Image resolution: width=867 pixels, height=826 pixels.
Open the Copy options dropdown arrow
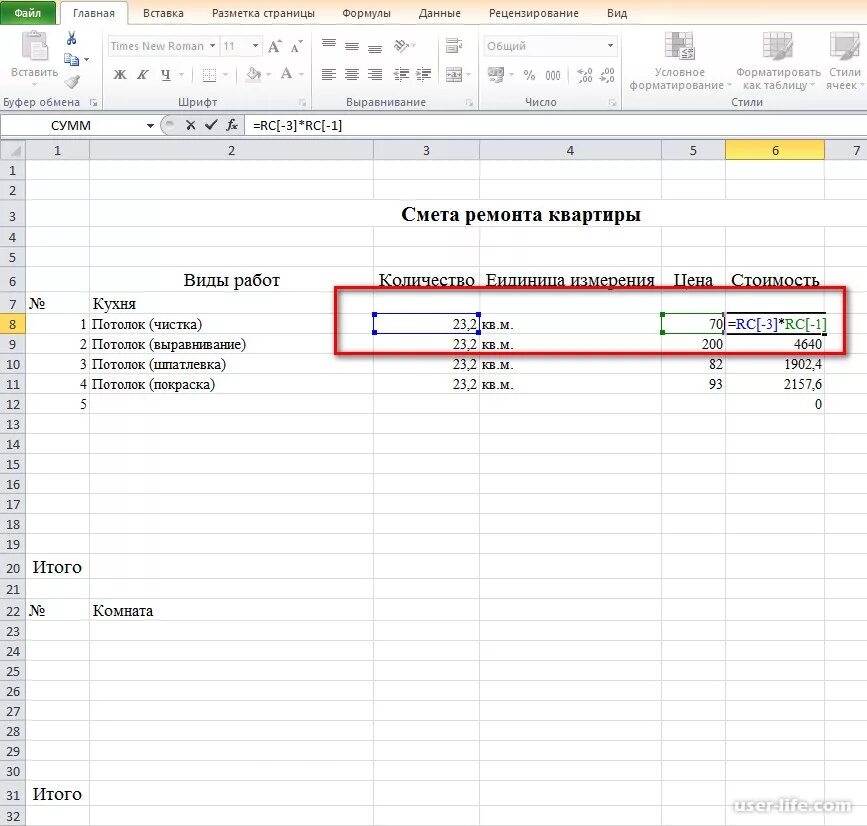click(87, 59)
